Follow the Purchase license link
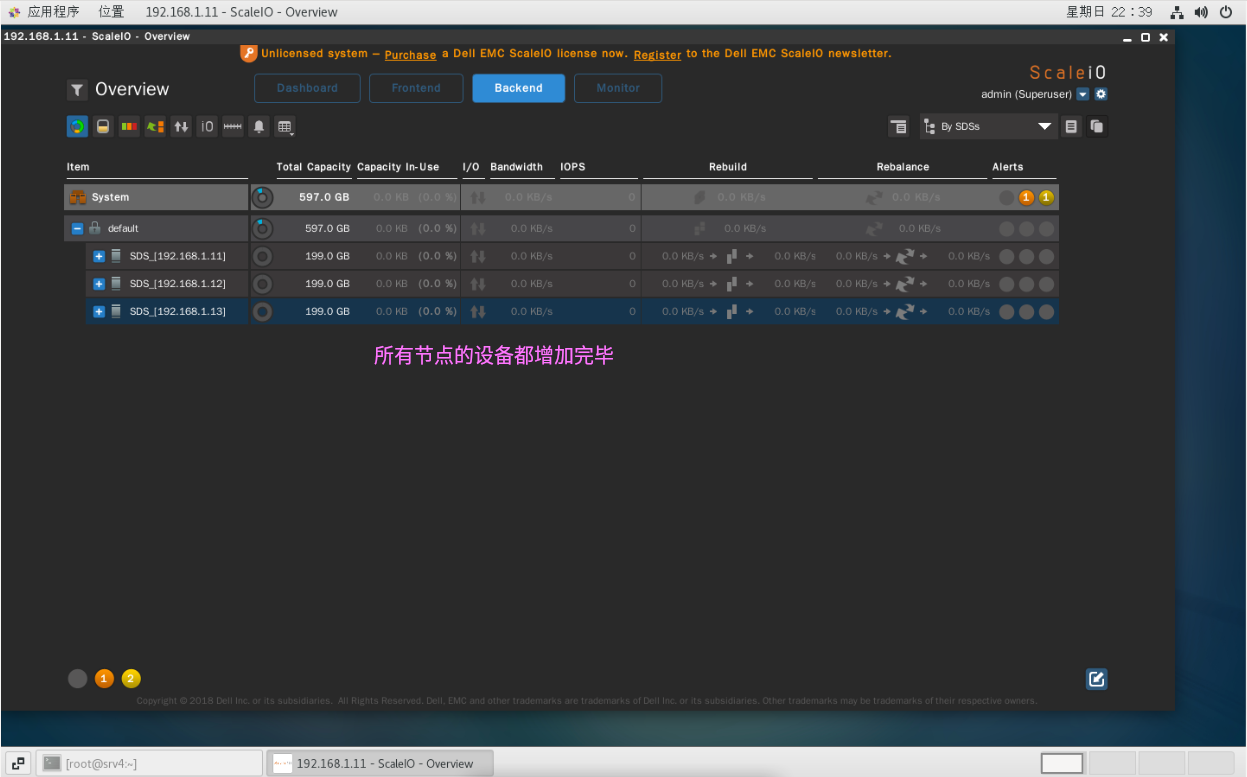Viewport: 1247px width, 777px height. coord(410,55)
